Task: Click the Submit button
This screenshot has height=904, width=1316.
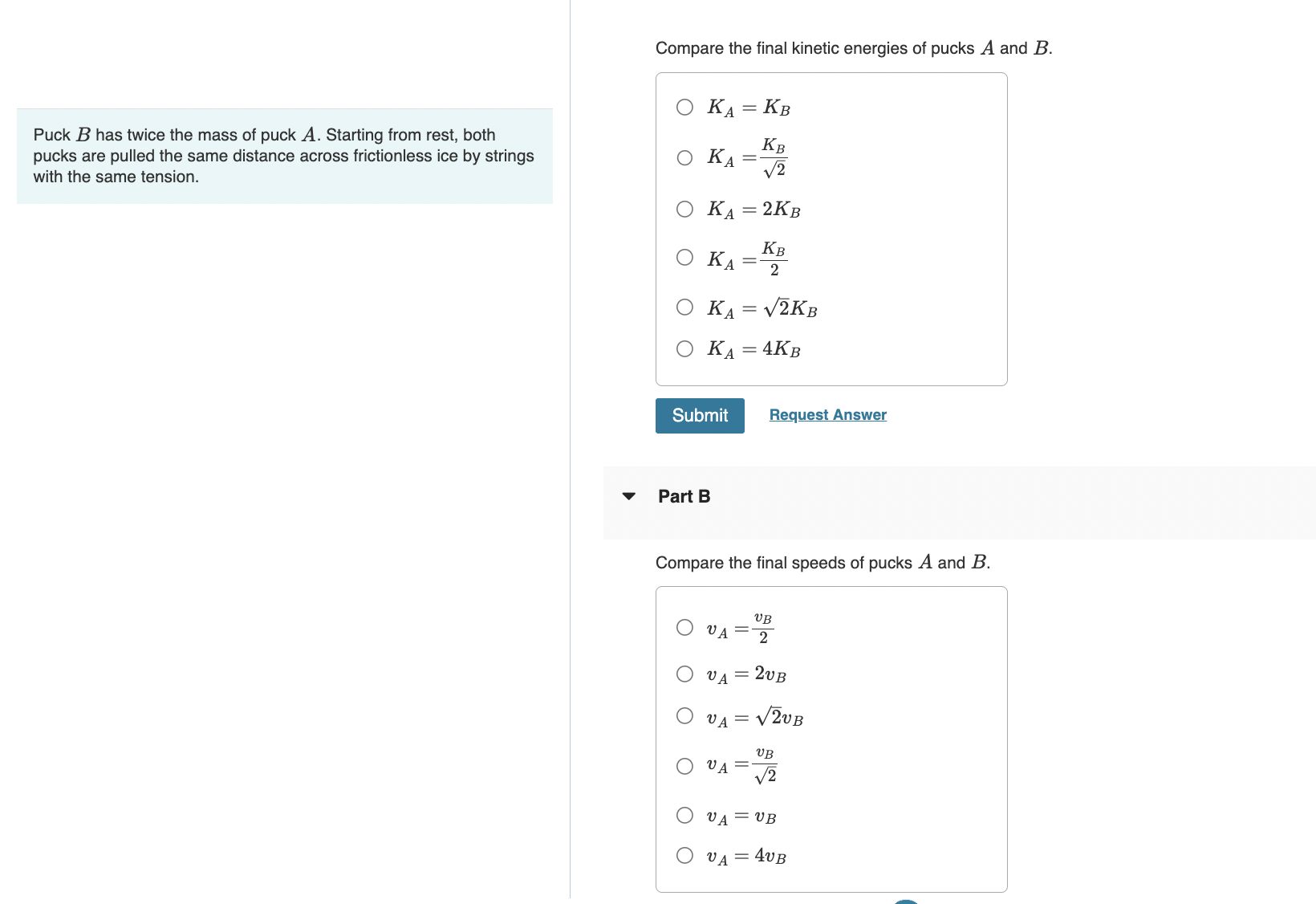Action: coord(699,415)
